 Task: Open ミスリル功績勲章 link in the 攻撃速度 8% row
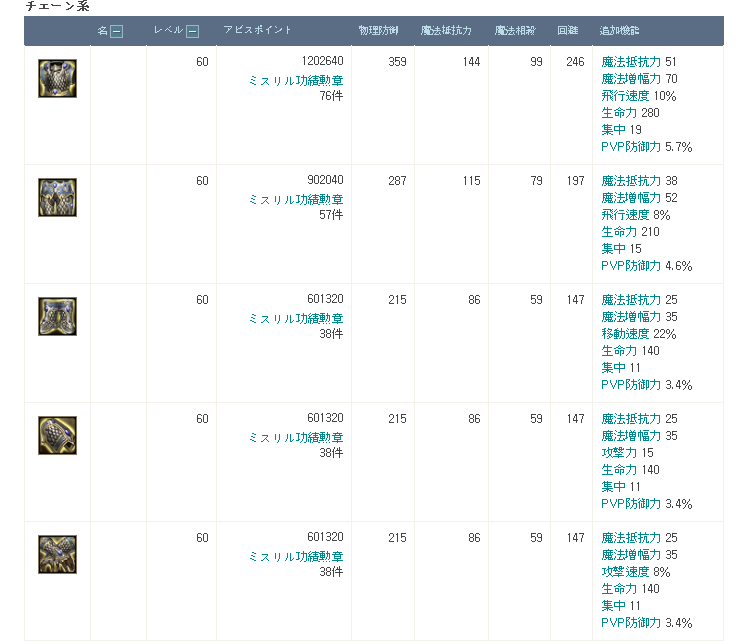click(x=296, y=556)
